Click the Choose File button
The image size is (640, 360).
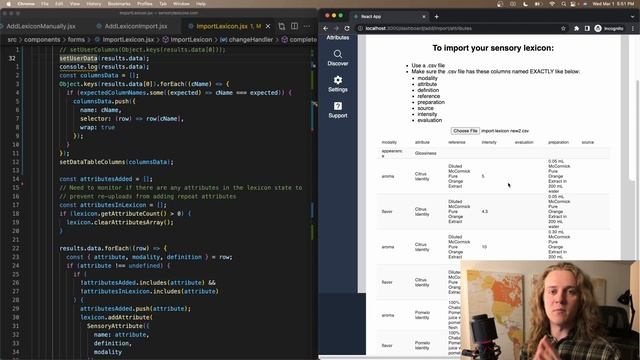465,131
